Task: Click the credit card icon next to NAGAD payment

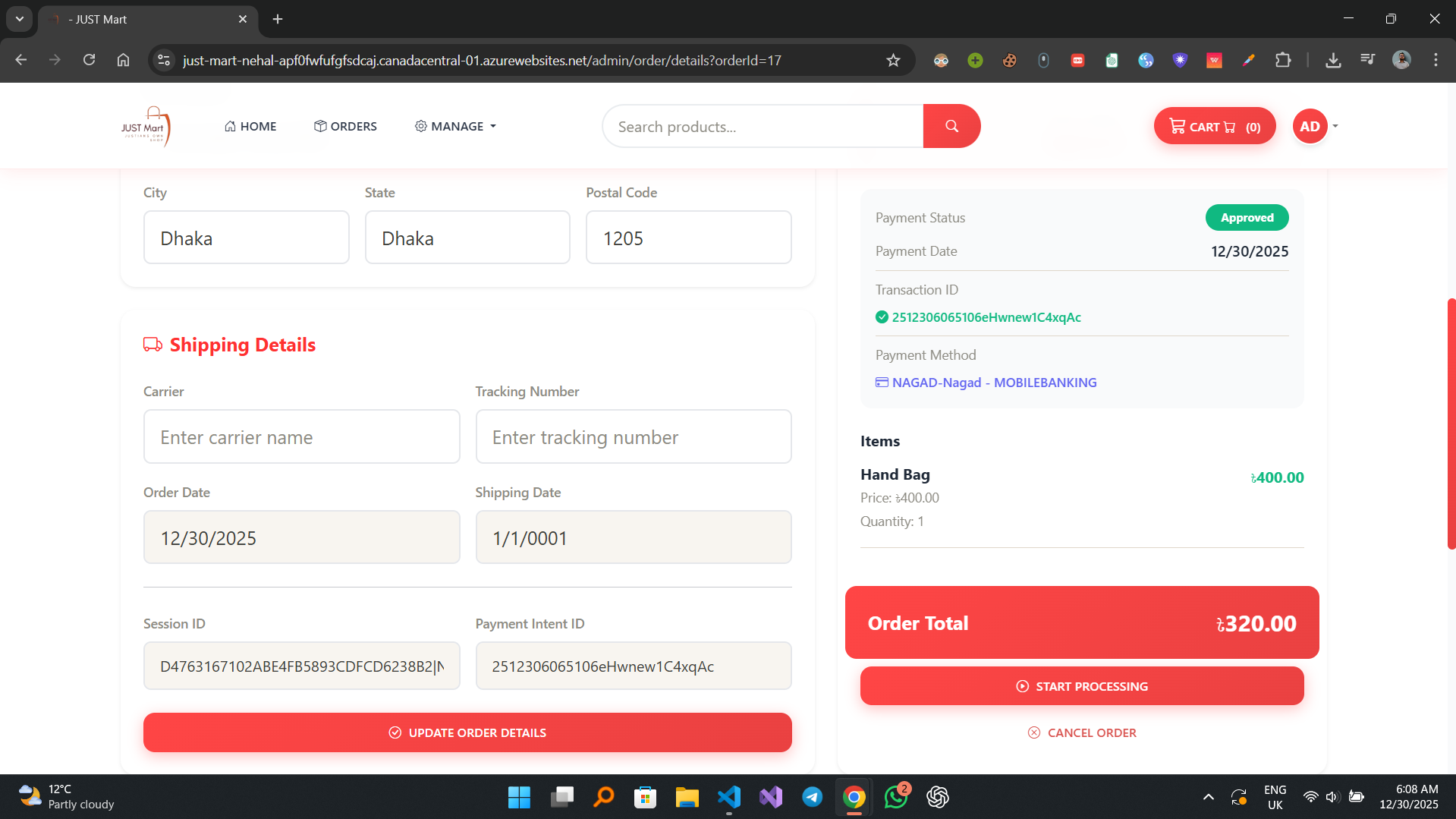Action: click(881, 383)
